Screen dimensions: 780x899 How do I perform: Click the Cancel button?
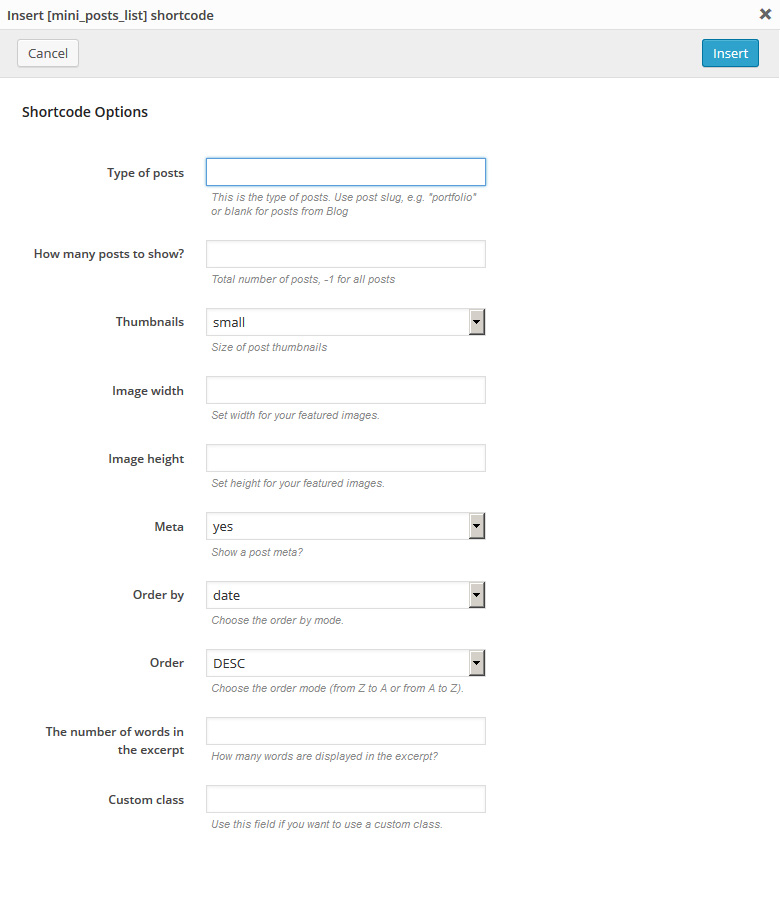(48, 53)
